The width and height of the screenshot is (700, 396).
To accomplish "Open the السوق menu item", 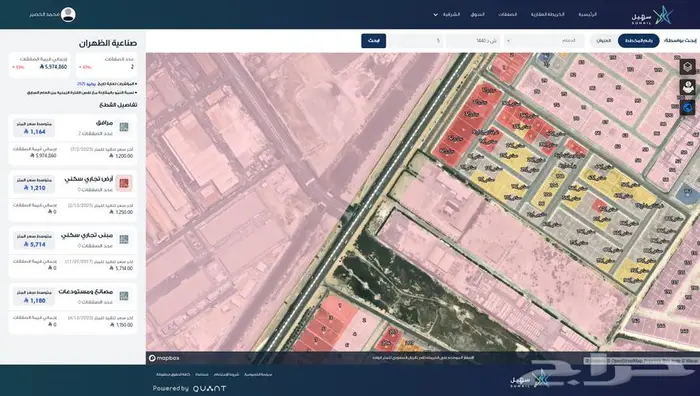I will [477, 15].
